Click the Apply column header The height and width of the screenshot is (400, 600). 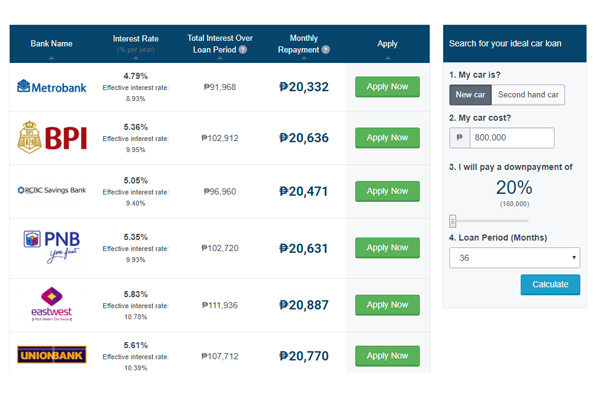pos(387,44)
